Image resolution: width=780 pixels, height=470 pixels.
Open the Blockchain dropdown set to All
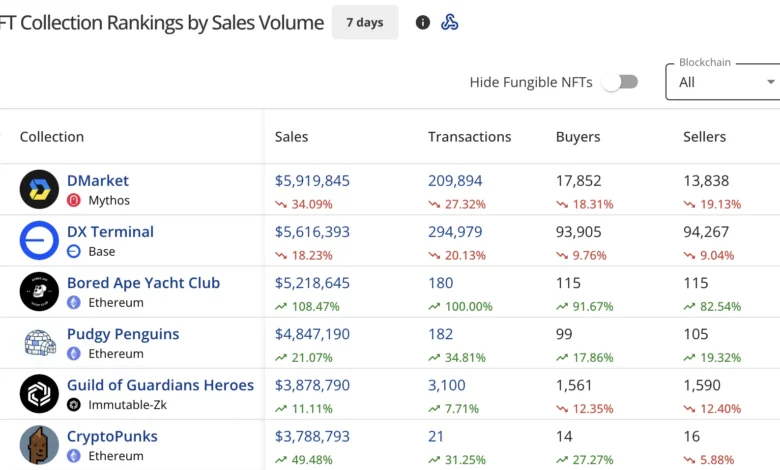[724, 82]
